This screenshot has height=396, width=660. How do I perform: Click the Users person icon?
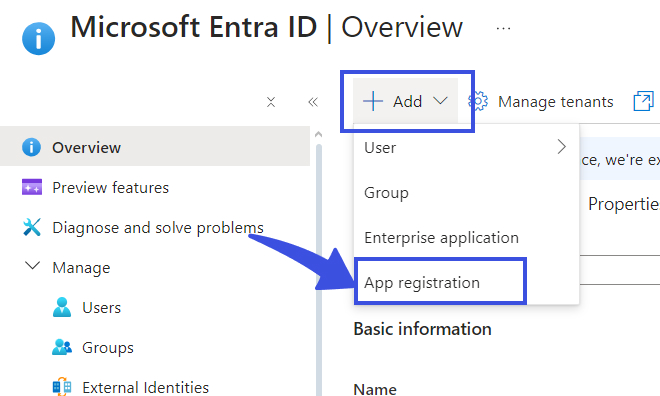pos(62,307)
